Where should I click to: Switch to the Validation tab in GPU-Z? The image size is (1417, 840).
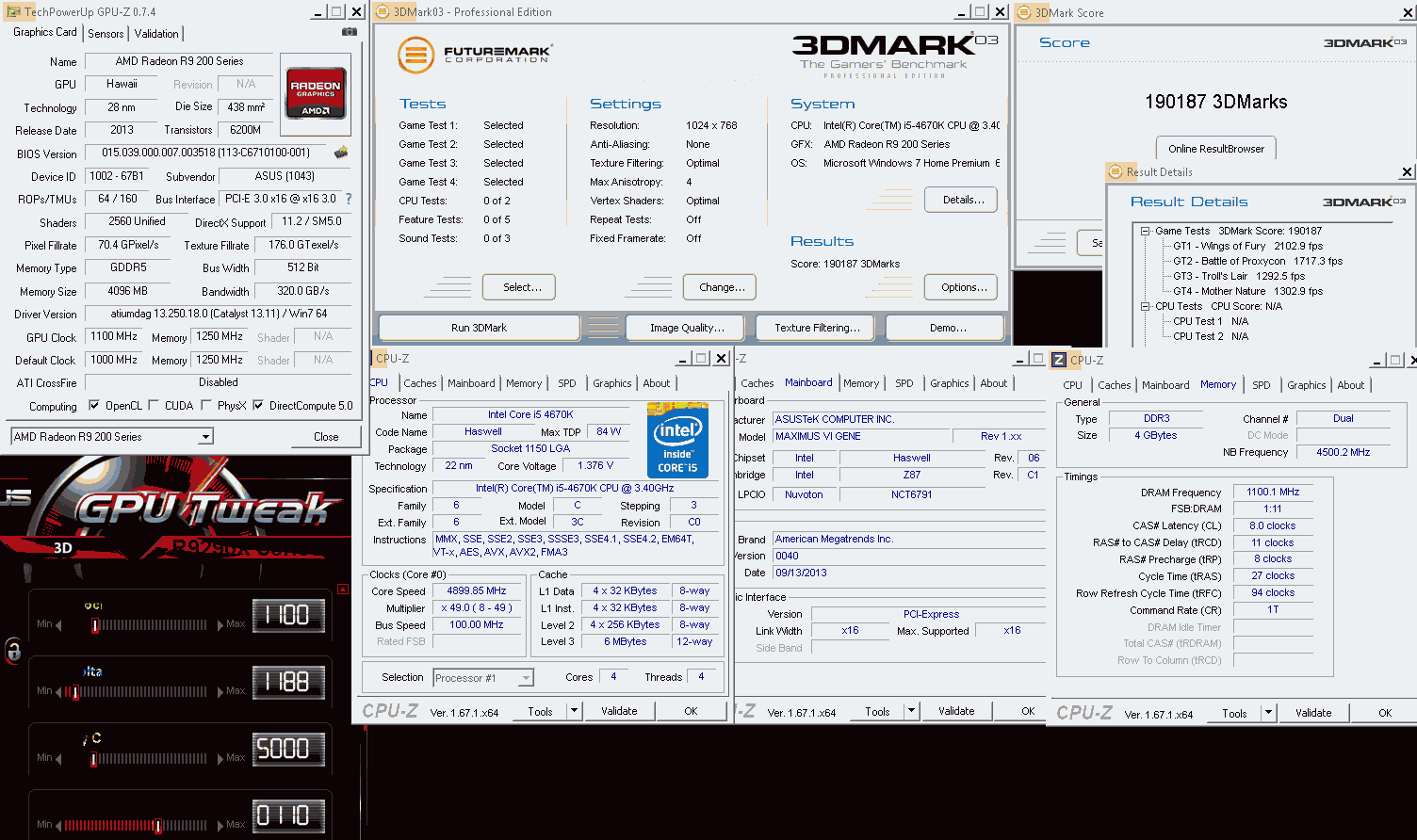(156, 33)
